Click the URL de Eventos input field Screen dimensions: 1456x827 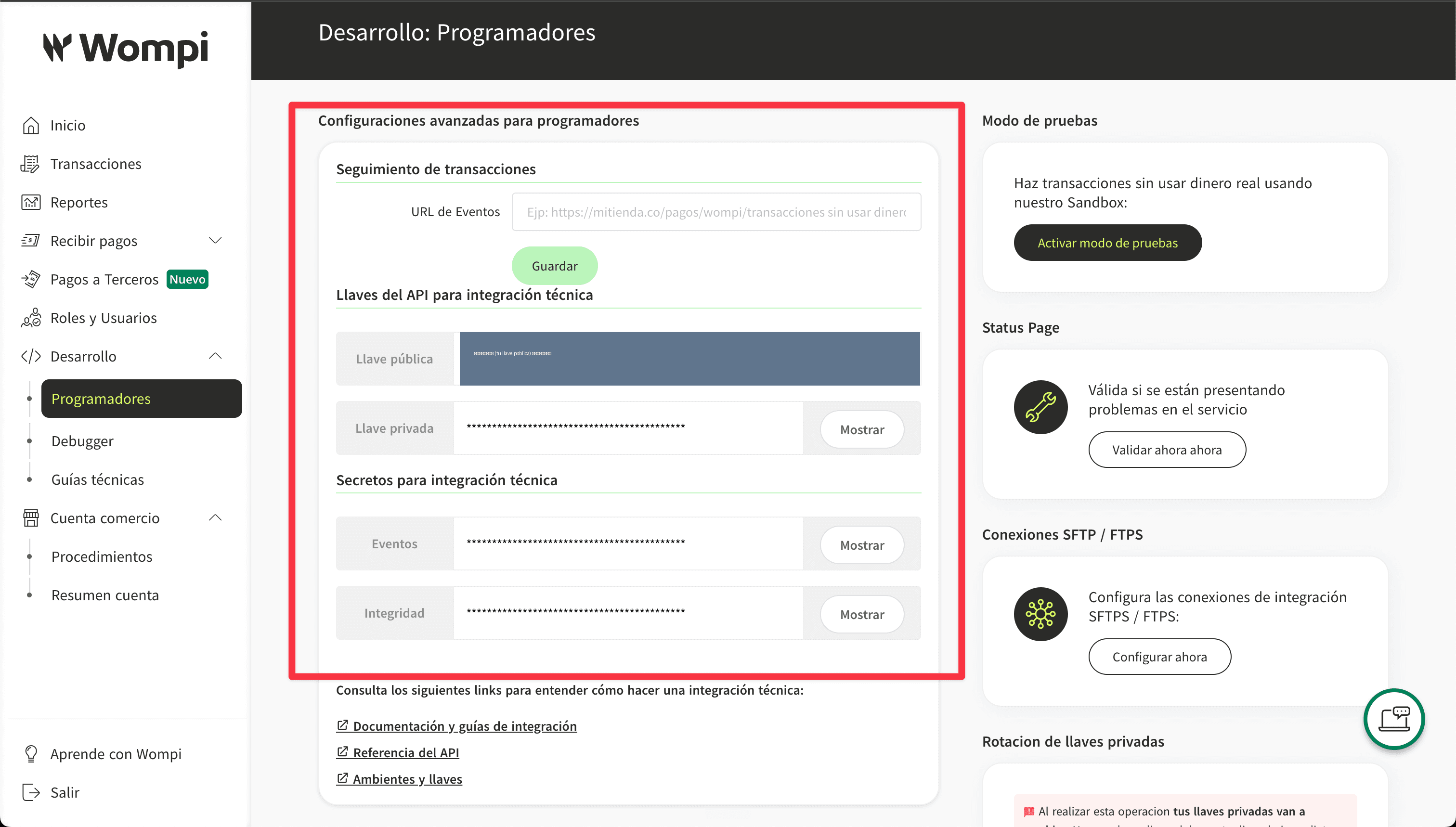tap(716, 212)
